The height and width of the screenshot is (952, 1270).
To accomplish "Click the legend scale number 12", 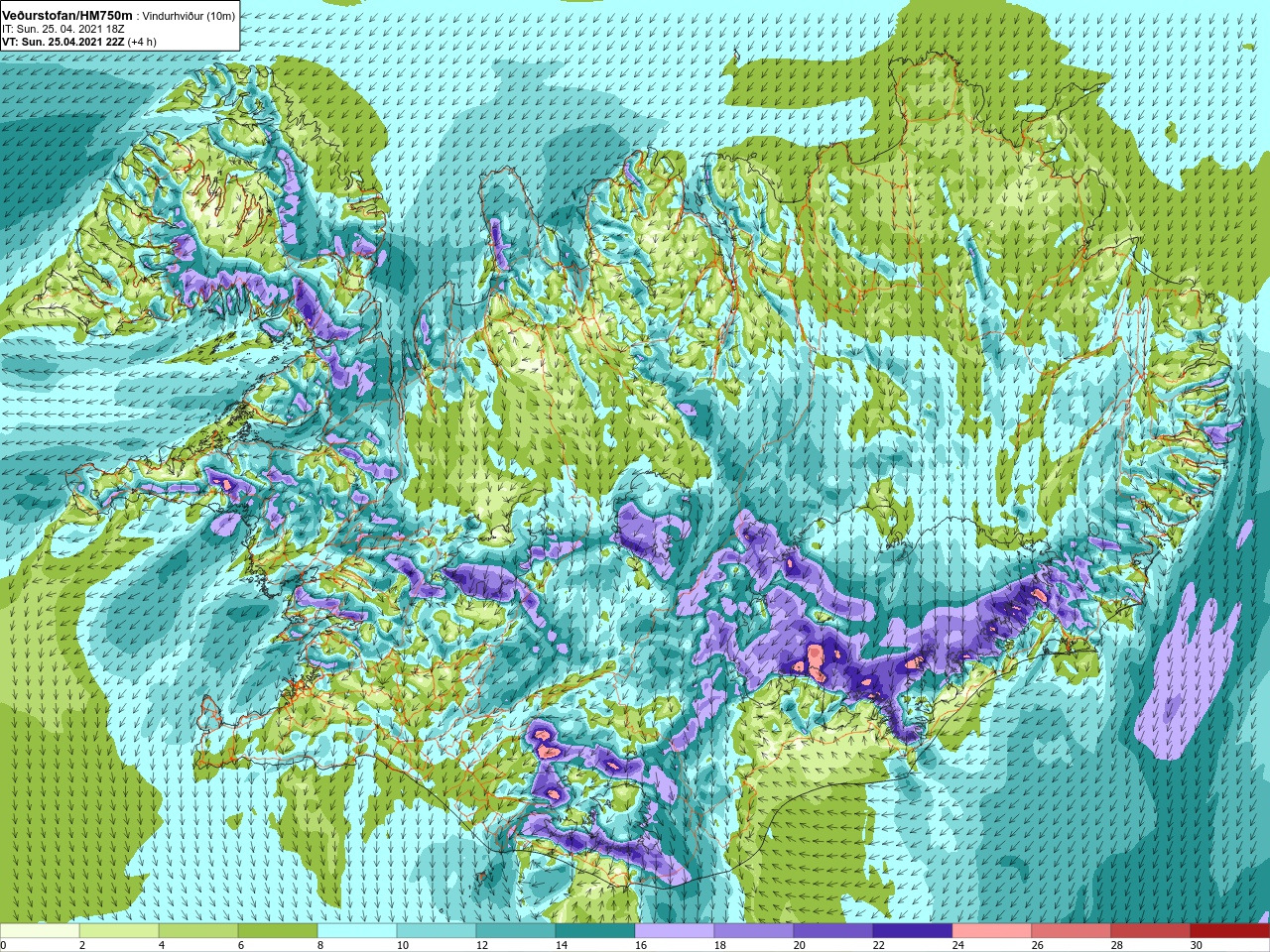I will tap(481, 945).
